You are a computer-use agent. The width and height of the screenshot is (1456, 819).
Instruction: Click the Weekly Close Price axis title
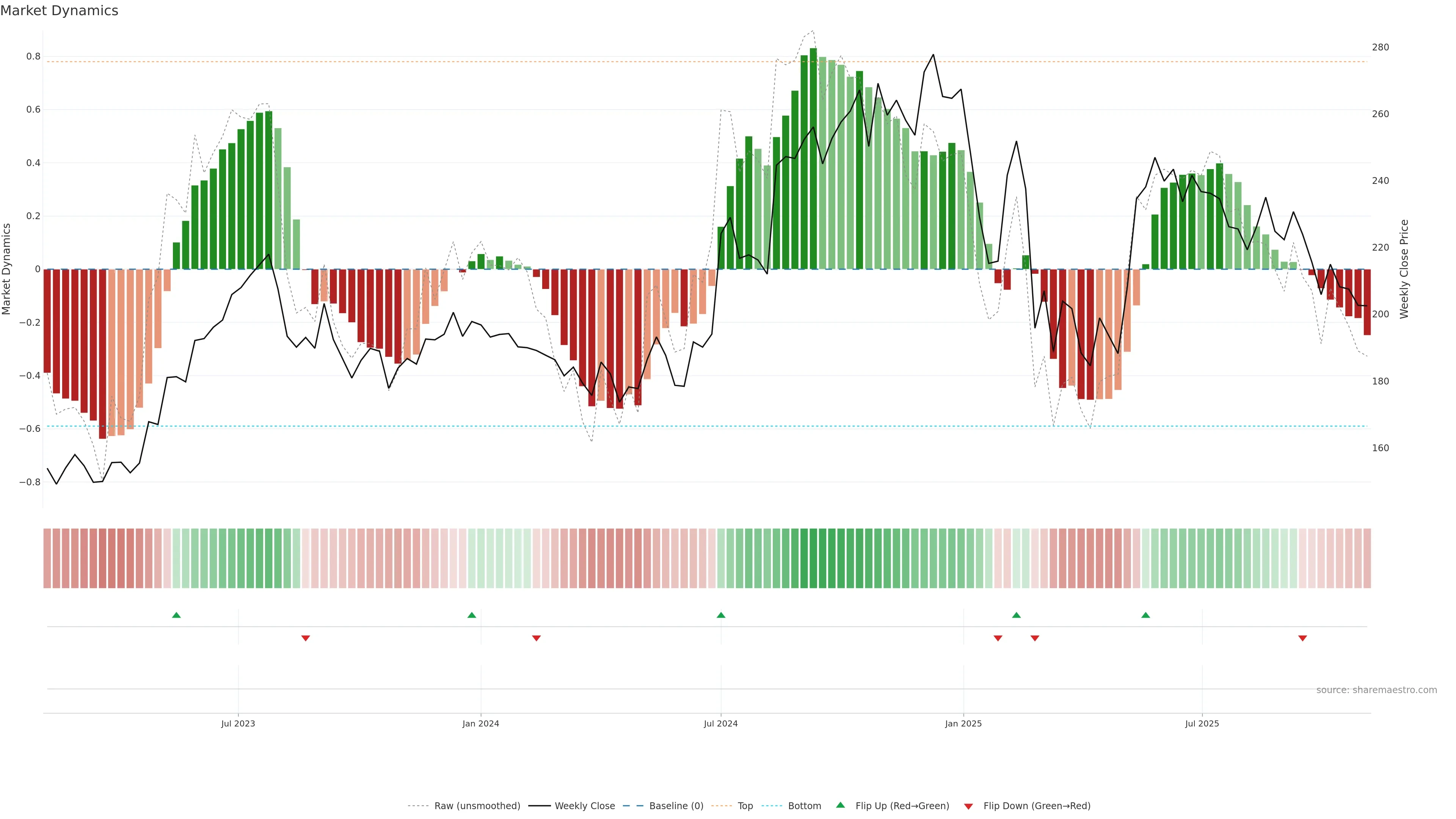[1404, 269]
